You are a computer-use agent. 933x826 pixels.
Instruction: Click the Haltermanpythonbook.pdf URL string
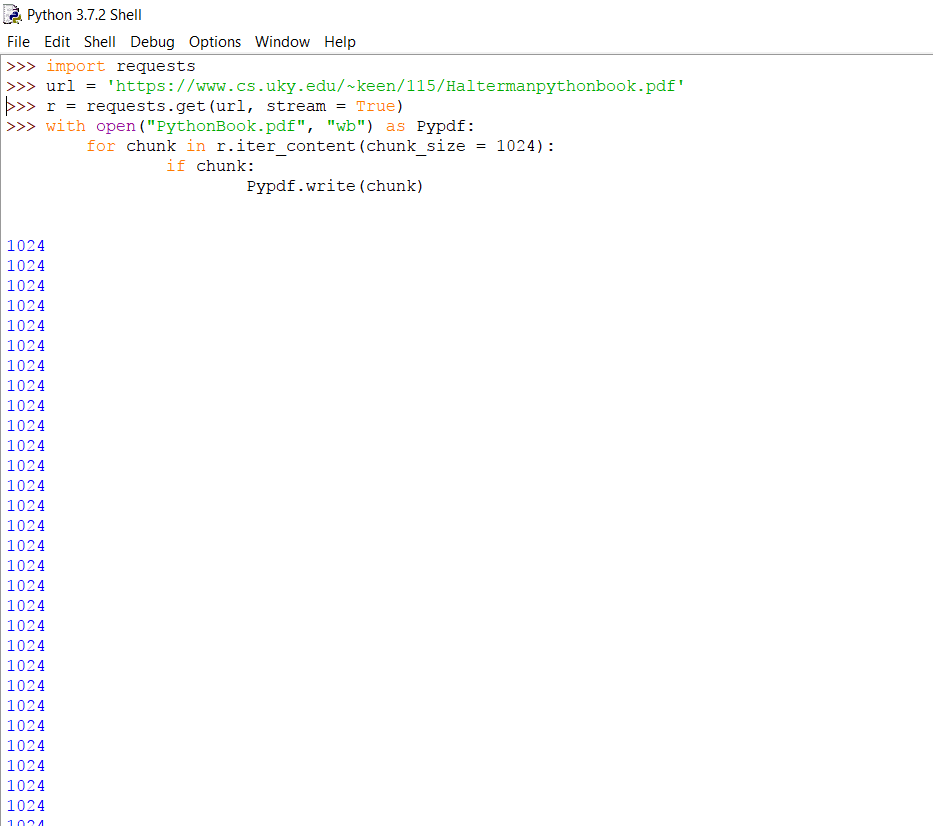(395, 86)
